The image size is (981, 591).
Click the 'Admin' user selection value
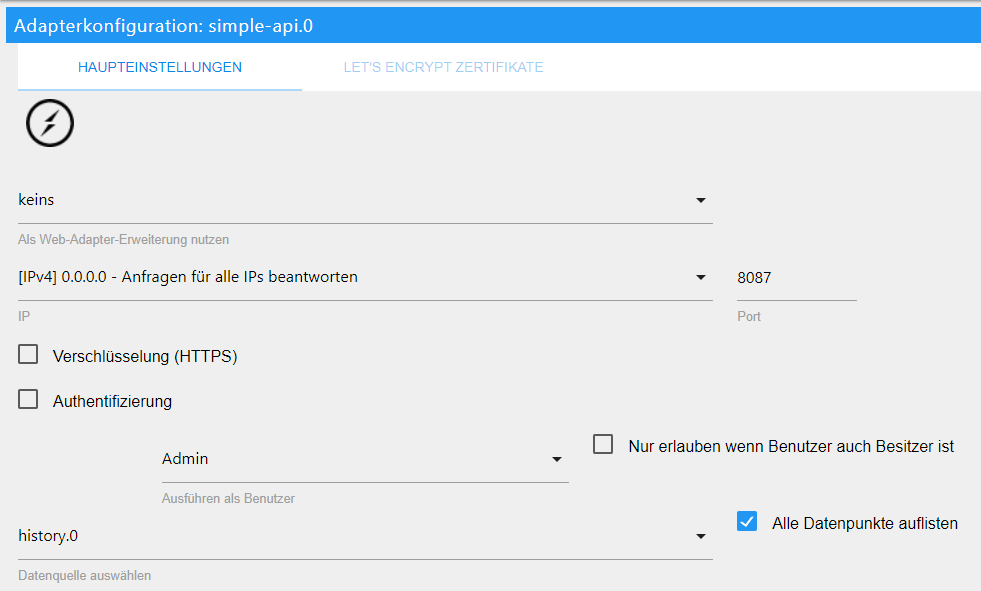click(x=185, y=459)
